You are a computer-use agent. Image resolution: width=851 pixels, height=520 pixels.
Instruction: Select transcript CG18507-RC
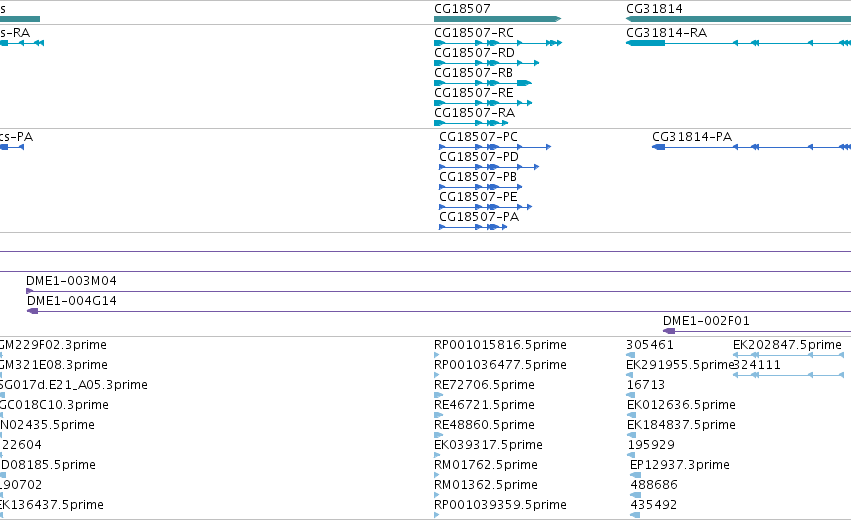pyautogui.click(x=474, y=33)
